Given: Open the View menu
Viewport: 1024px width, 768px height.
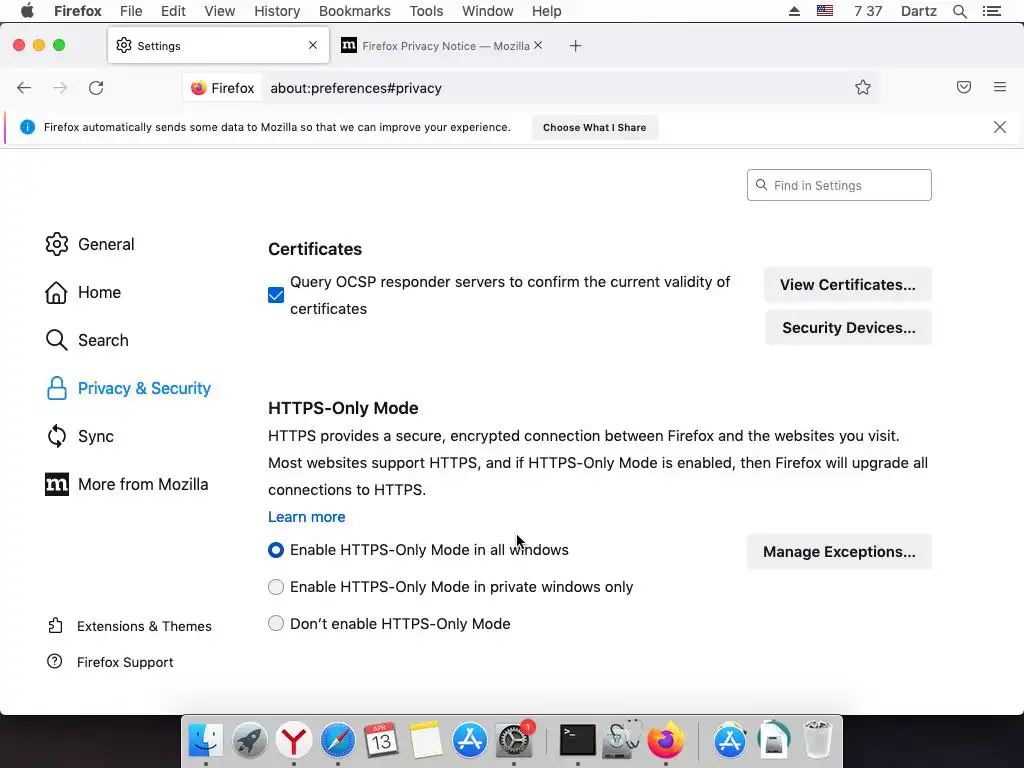Looking at the screenshot, I should pyautogui.click(x=219, y=11).
